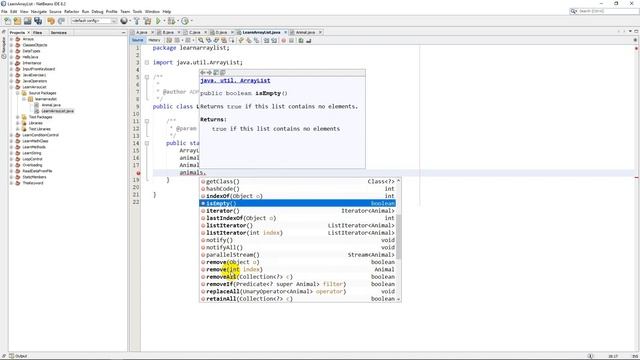Click the red error glyph on line 18
Viewport: 640px width, 360px height.
click(x=138, y=173)
